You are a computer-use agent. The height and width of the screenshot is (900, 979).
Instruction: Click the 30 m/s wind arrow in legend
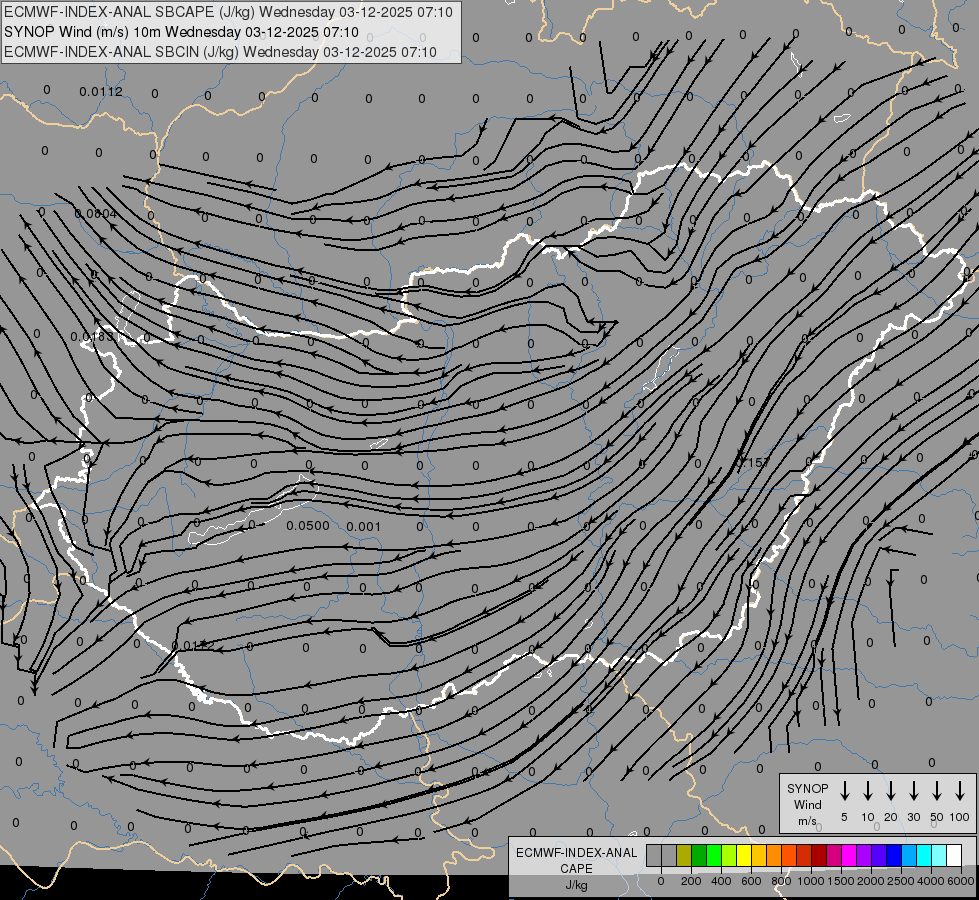(913, 790)
